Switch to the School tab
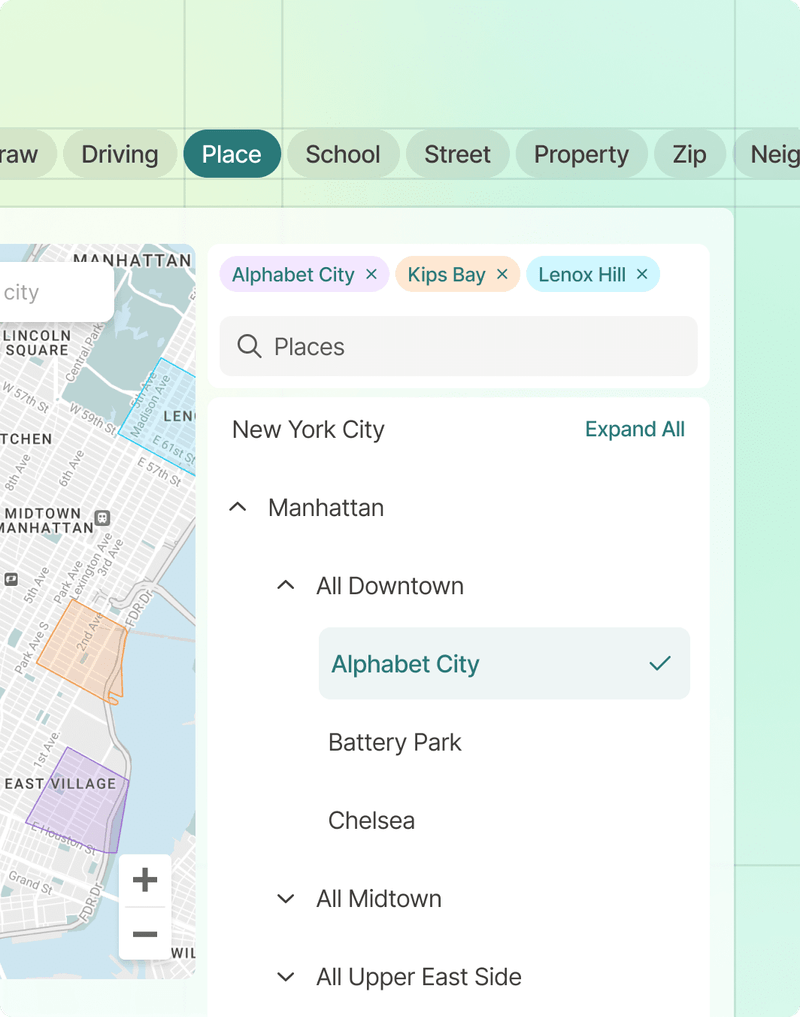Image resolution: width=800 pixels, height=1017 pixels. click(x=343, y=154)
